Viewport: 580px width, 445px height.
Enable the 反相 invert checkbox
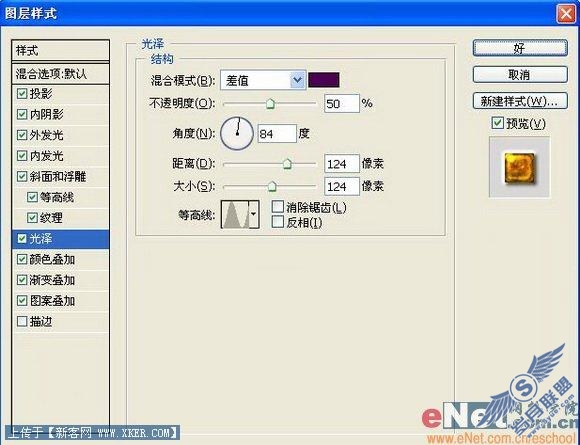(x=278, y=222)
